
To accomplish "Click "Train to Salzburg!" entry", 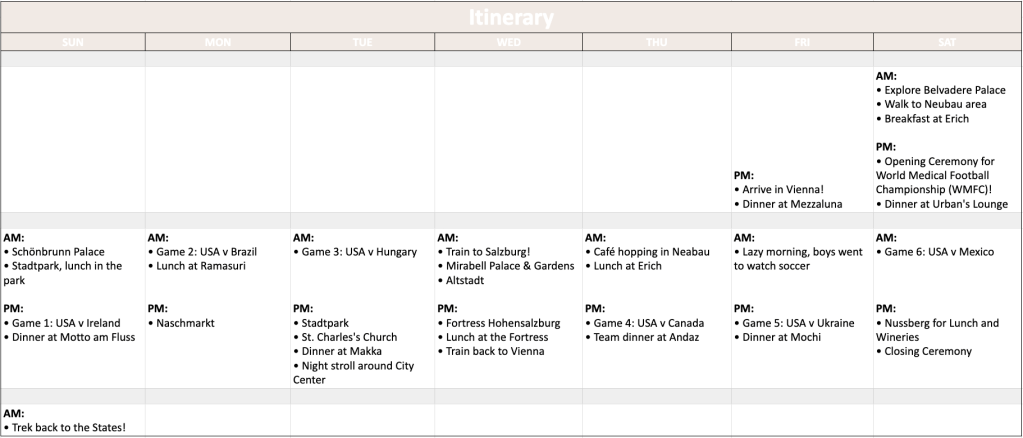I will [488, 252].
